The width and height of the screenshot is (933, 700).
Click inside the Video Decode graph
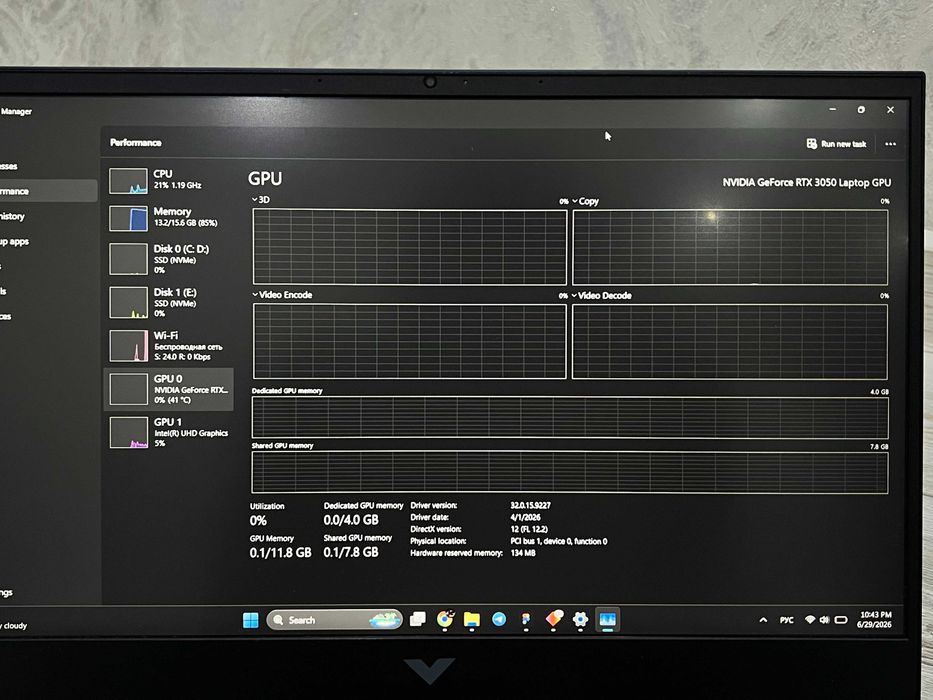coord(730,342)
